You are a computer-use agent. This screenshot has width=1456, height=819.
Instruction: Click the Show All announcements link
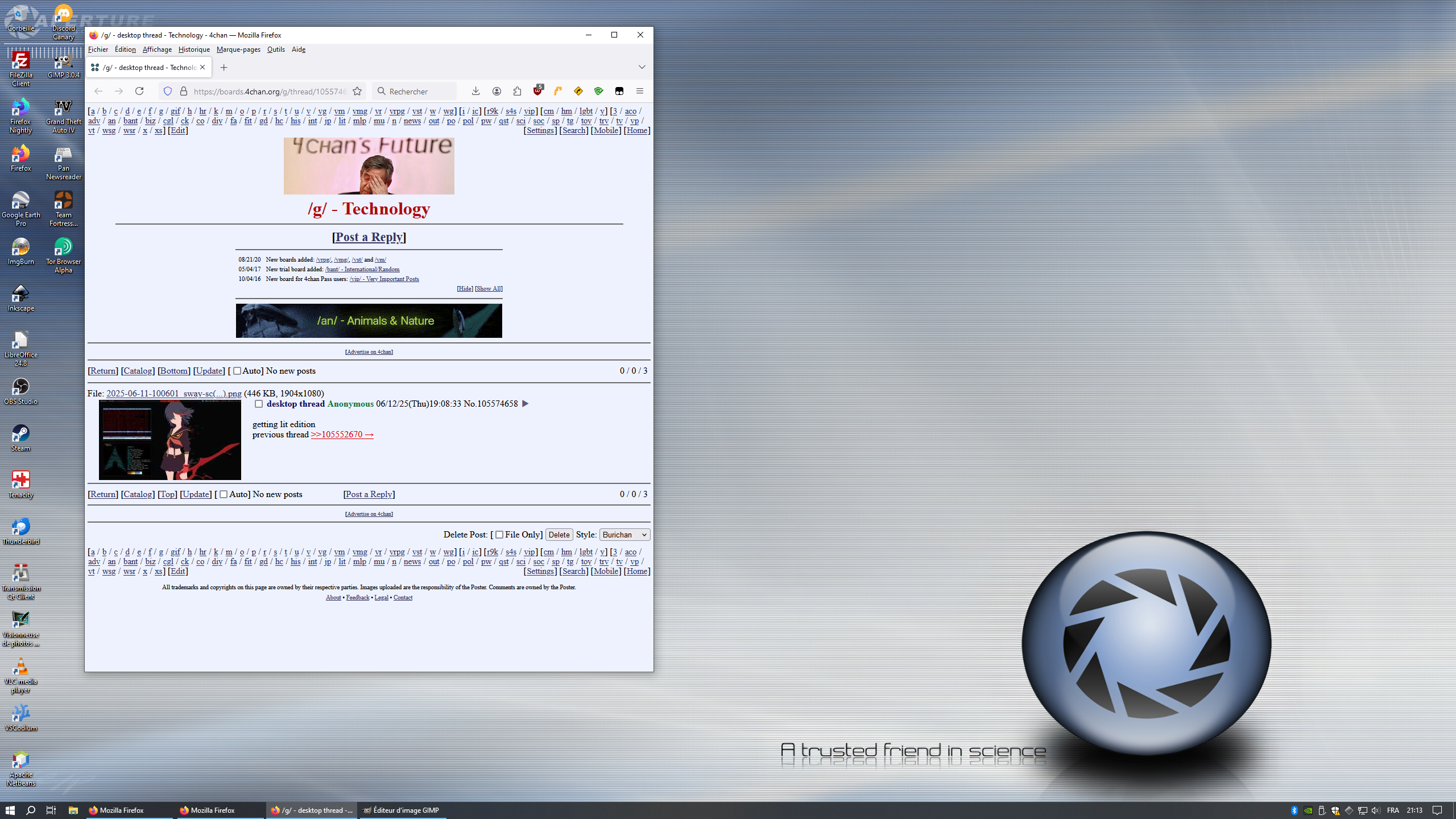(489, 289)
